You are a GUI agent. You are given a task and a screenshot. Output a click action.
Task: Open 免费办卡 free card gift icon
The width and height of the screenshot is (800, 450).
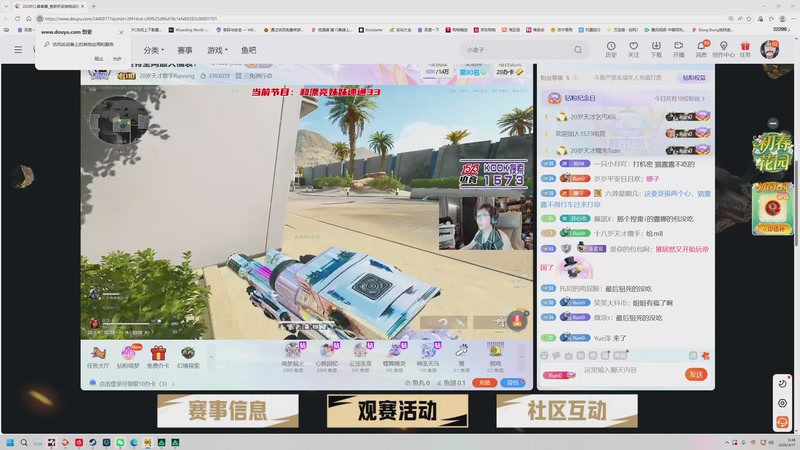[x=158, y=357]
